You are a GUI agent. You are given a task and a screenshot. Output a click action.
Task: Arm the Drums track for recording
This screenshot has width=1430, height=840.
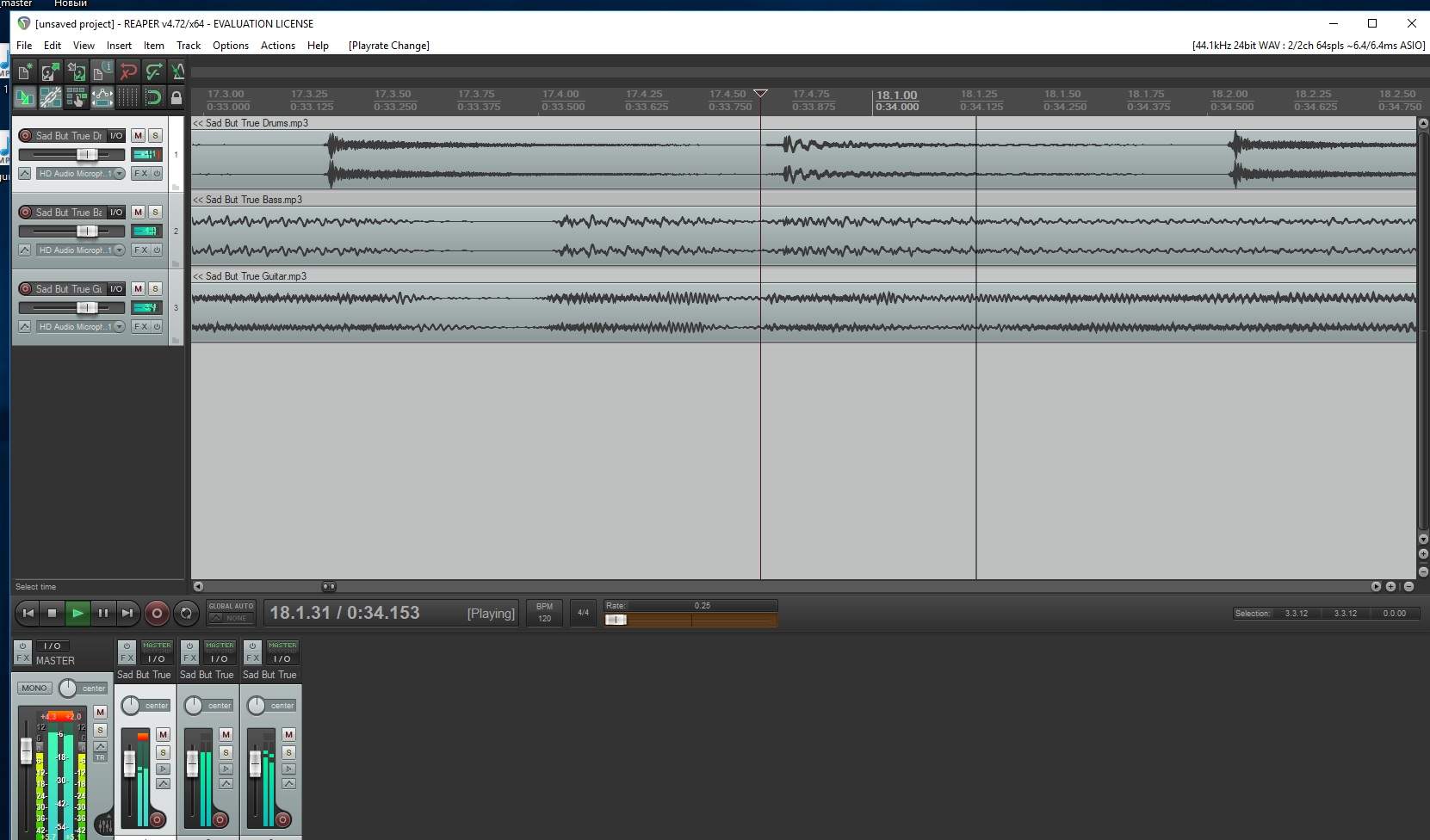pos(25,136)
